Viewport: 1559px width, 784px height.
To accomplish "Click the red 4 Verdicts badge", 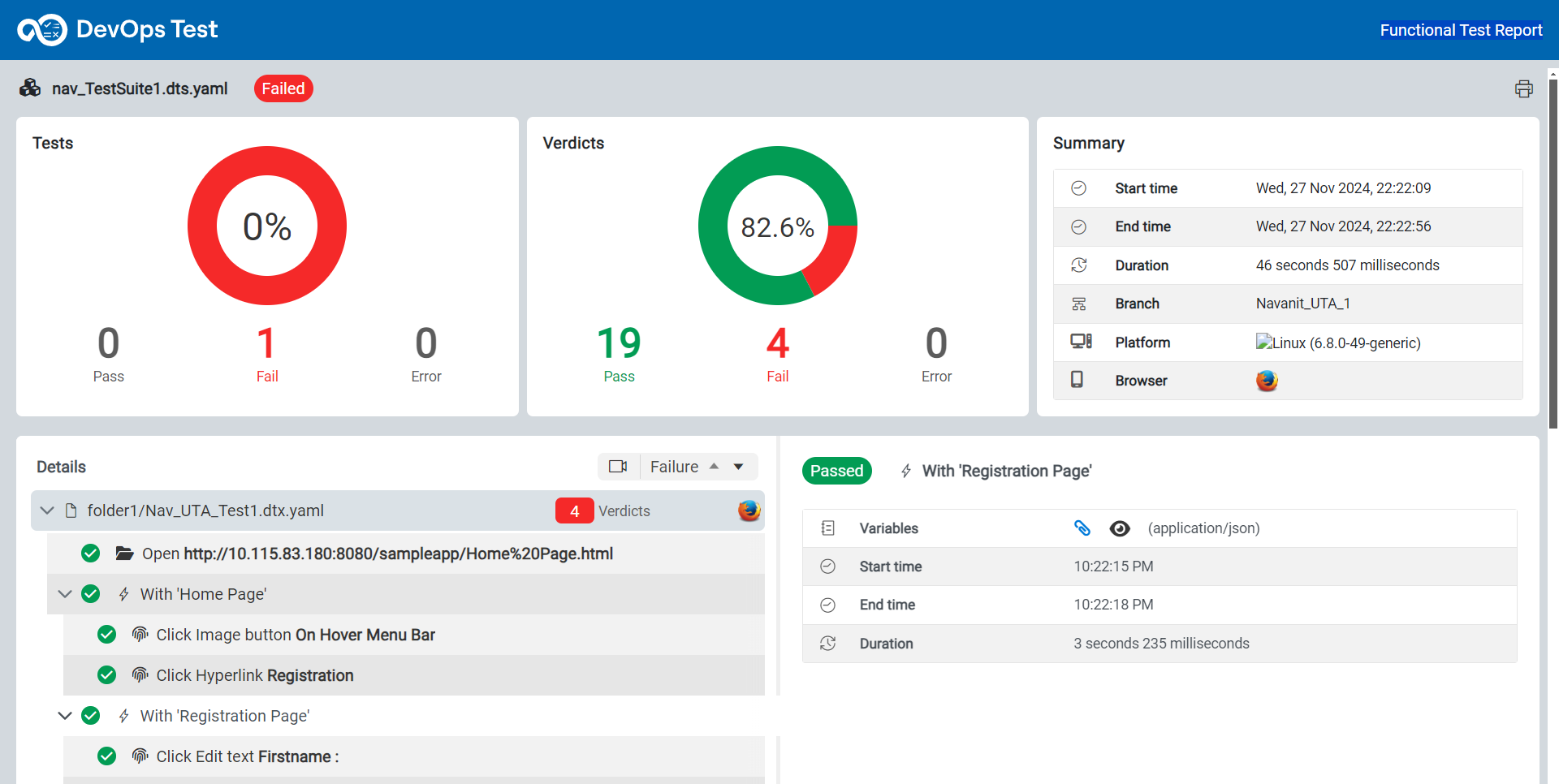I will (x=574, y=511).
